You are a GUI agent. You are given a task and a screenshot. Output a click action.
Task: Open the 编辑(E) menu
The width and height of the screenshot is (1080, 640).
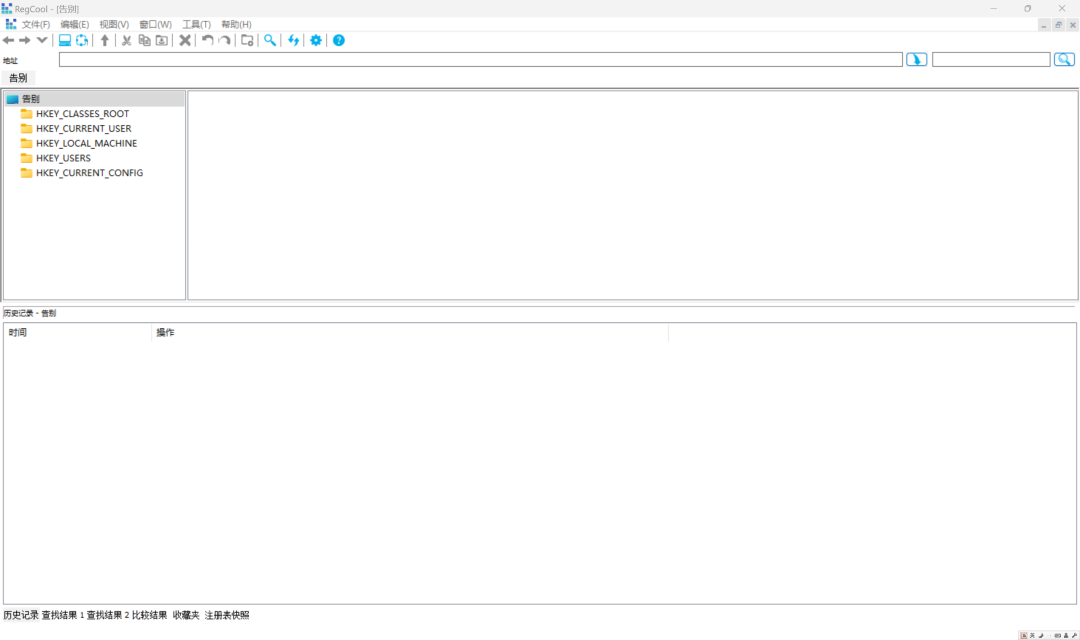(74, 24)
